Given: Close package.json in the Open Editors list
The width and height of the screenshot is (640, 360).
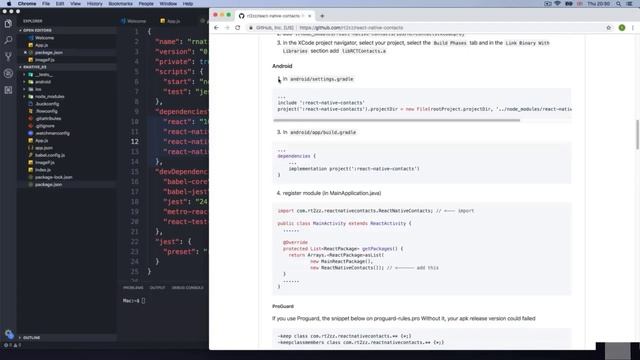Looking at the screenshot, I should [25, 53].
